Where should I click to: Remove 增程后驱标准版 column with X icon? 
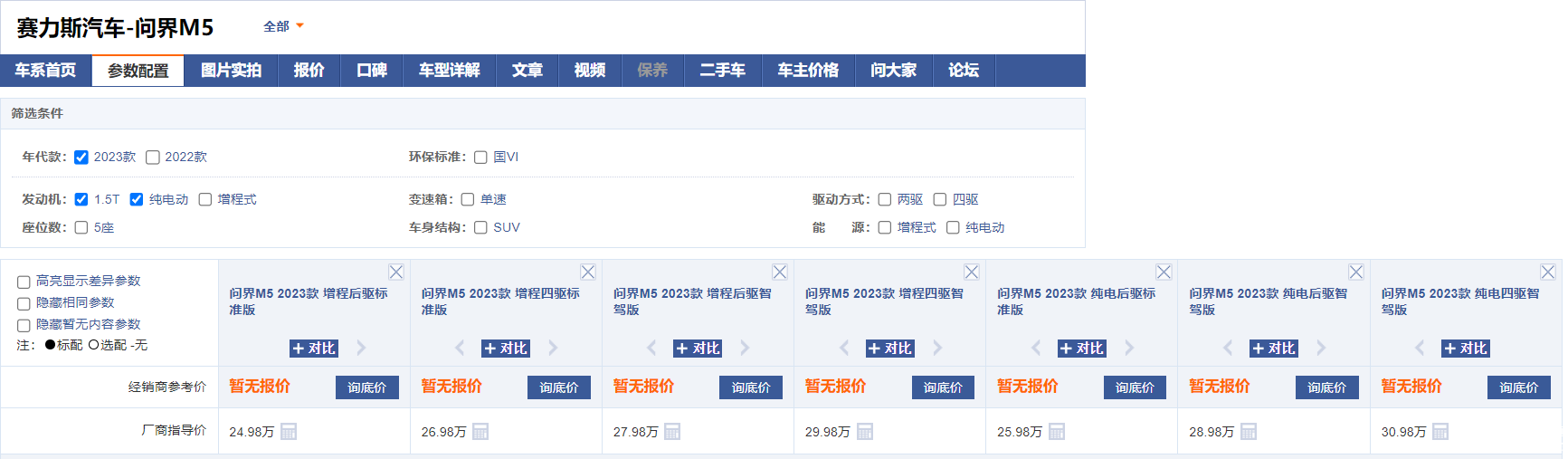pyautogui.click(x=396, y=272)
